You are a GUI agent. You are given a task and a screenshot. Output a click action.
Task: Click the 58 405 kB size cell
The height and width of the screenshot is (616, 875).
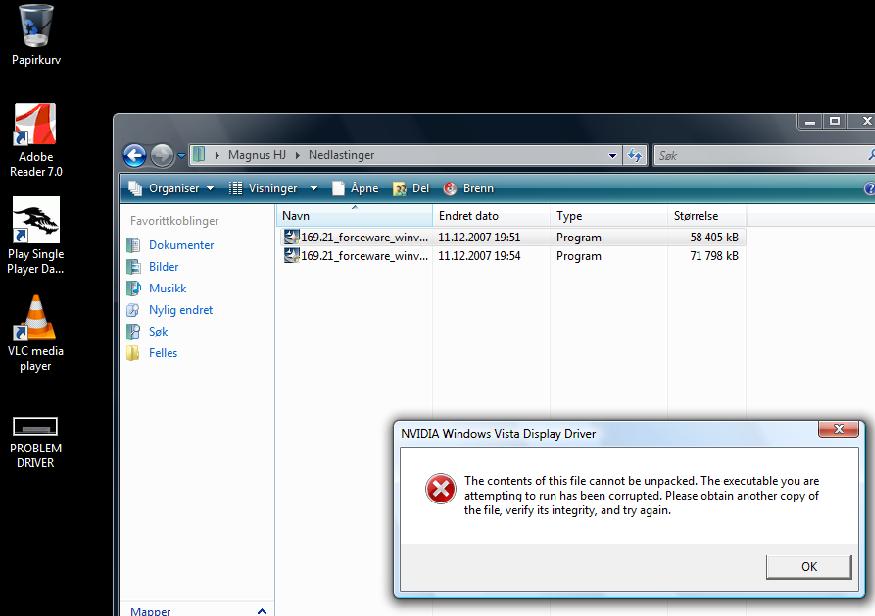point(714,237)
